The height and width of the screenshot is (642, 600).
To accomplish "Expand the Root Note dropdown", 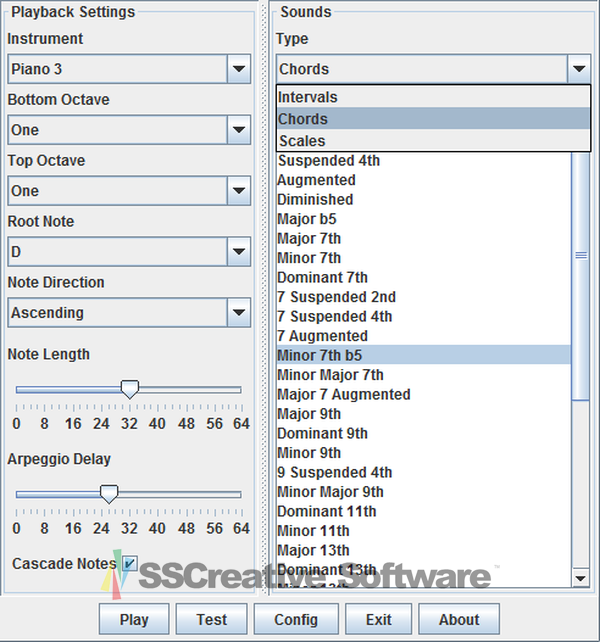I will pos(239,252).
